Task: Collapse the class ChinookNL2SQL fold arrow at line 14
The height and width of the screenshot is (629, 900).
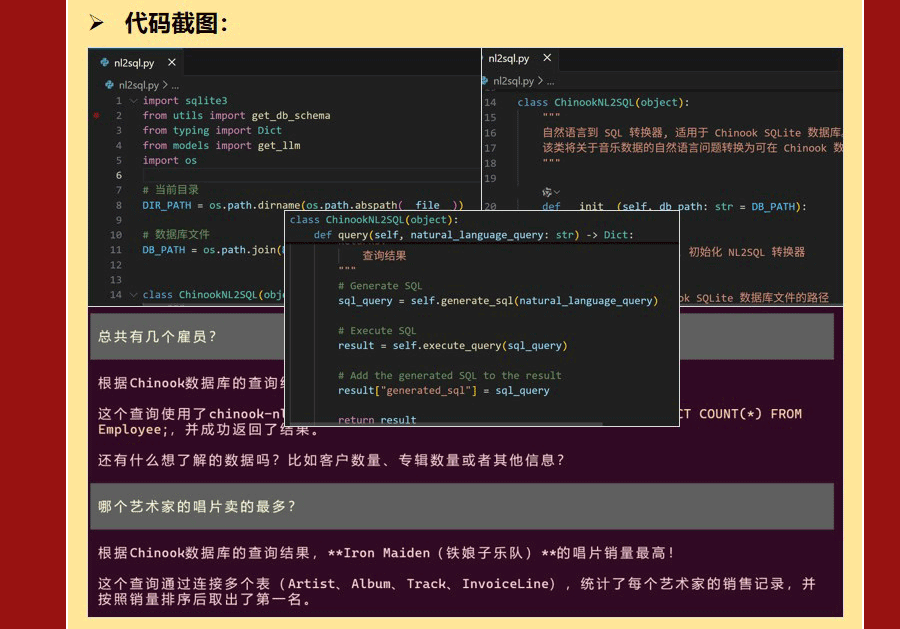Action: (x=133, y=295)
